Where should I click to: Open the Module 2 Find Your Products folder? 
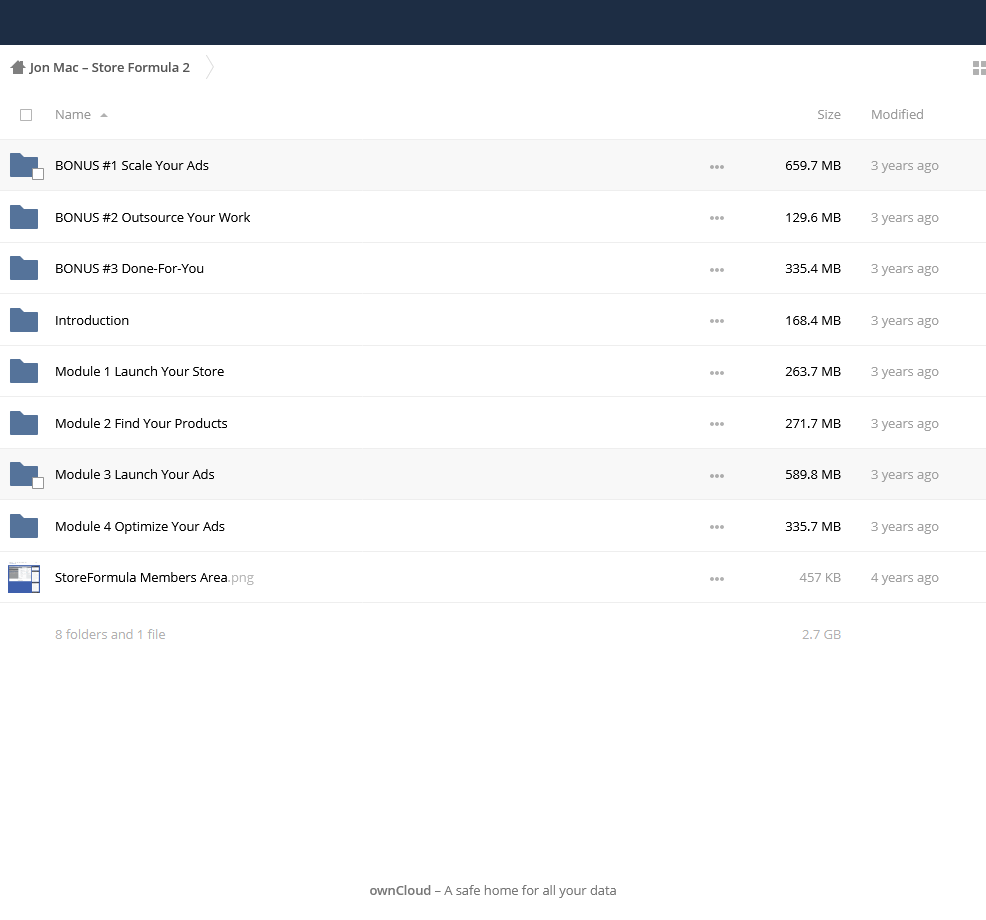[141, 423]
